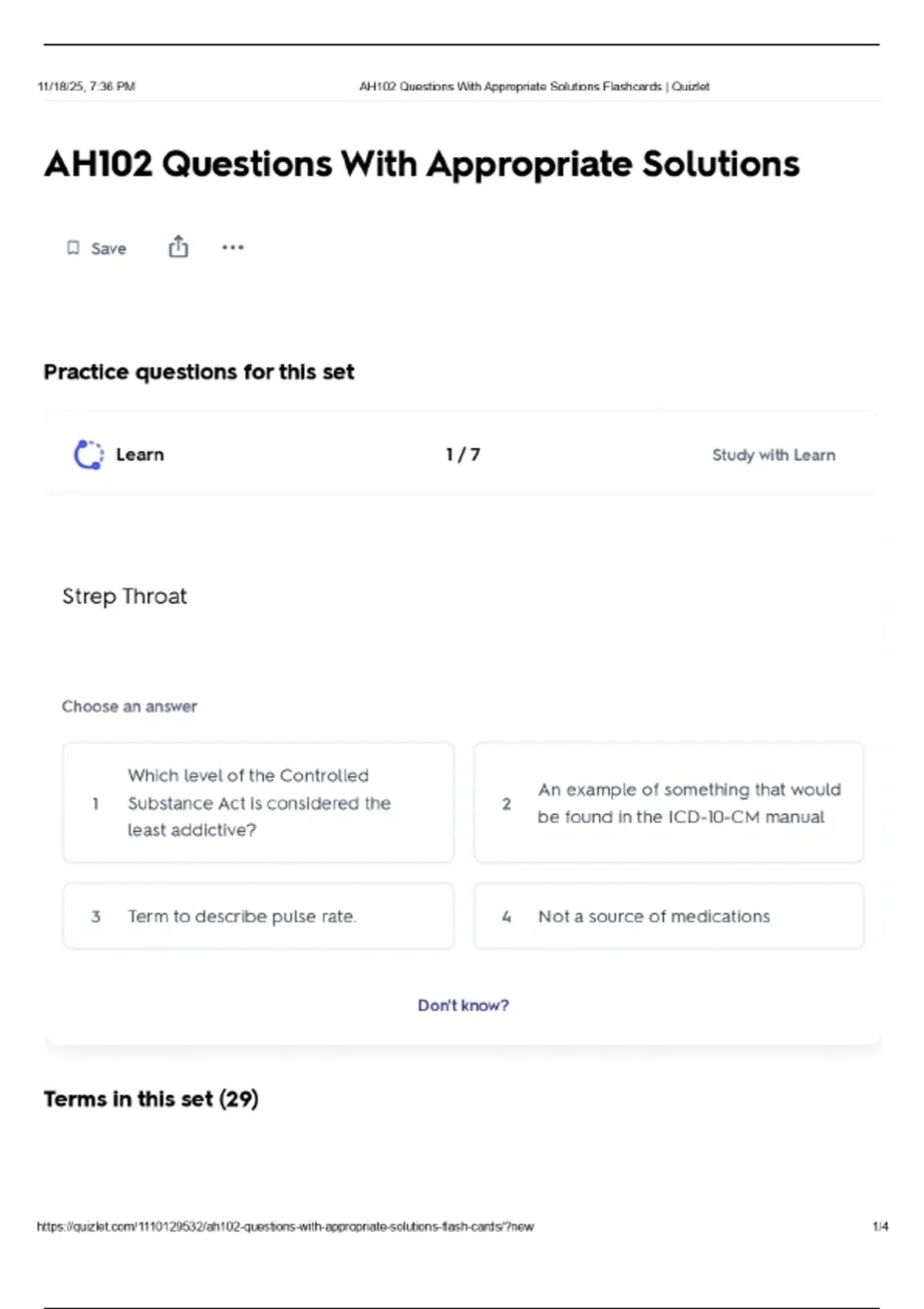Open the three-dot more options menu
Image resolution: width=924 pixels, height=1309 pixels.
pos(233,247)
